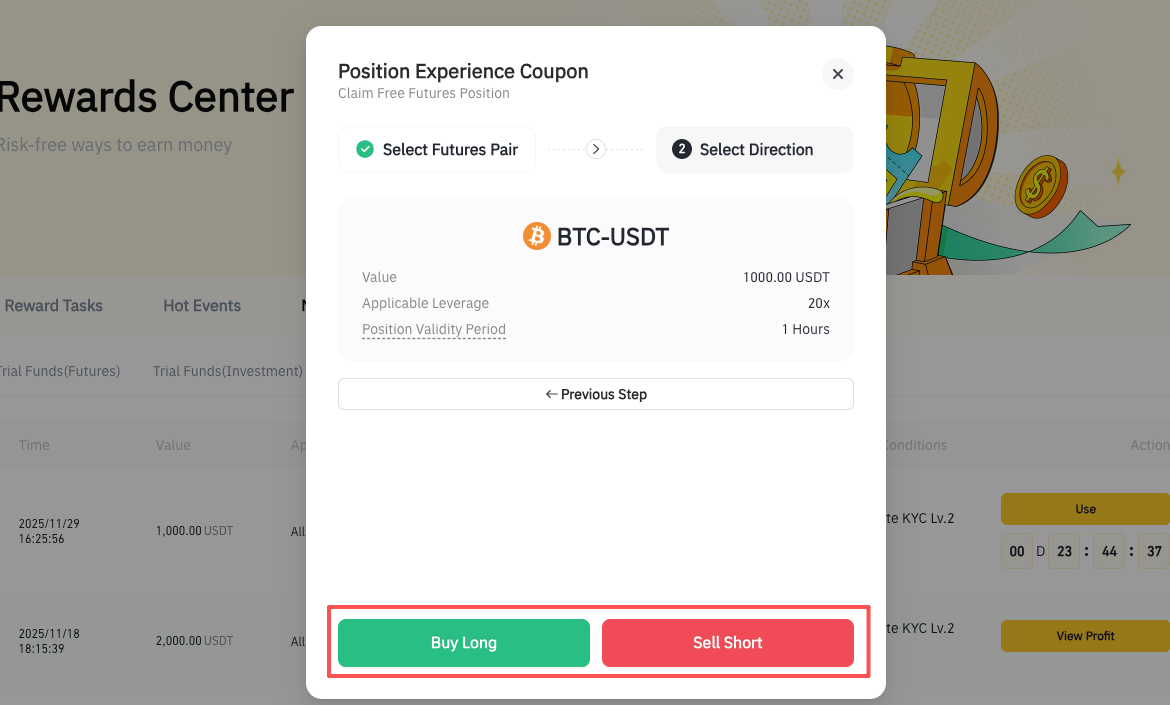Click the gold sparkle star decoration
Image resolution: width=1170 pixels, height=705 pixels.
(1118, 171)
